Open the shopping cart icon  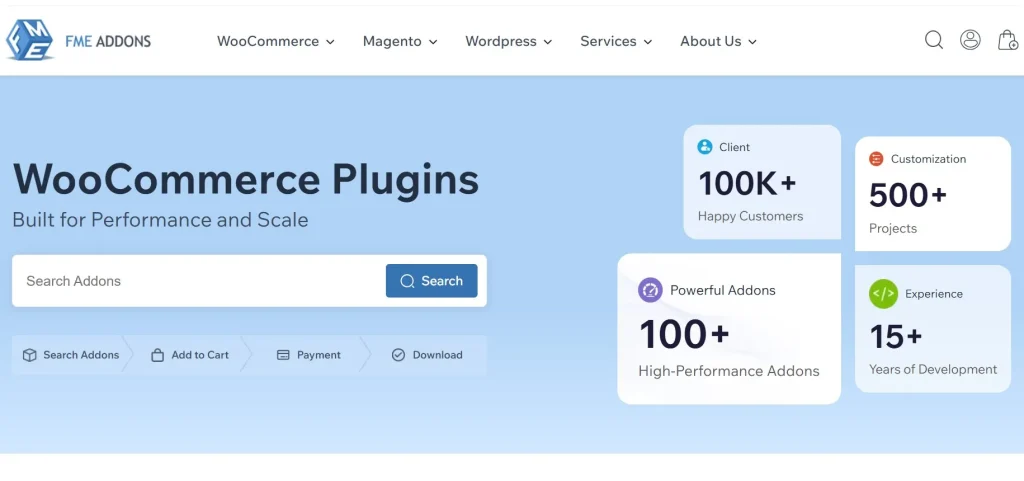[1008, 40]
